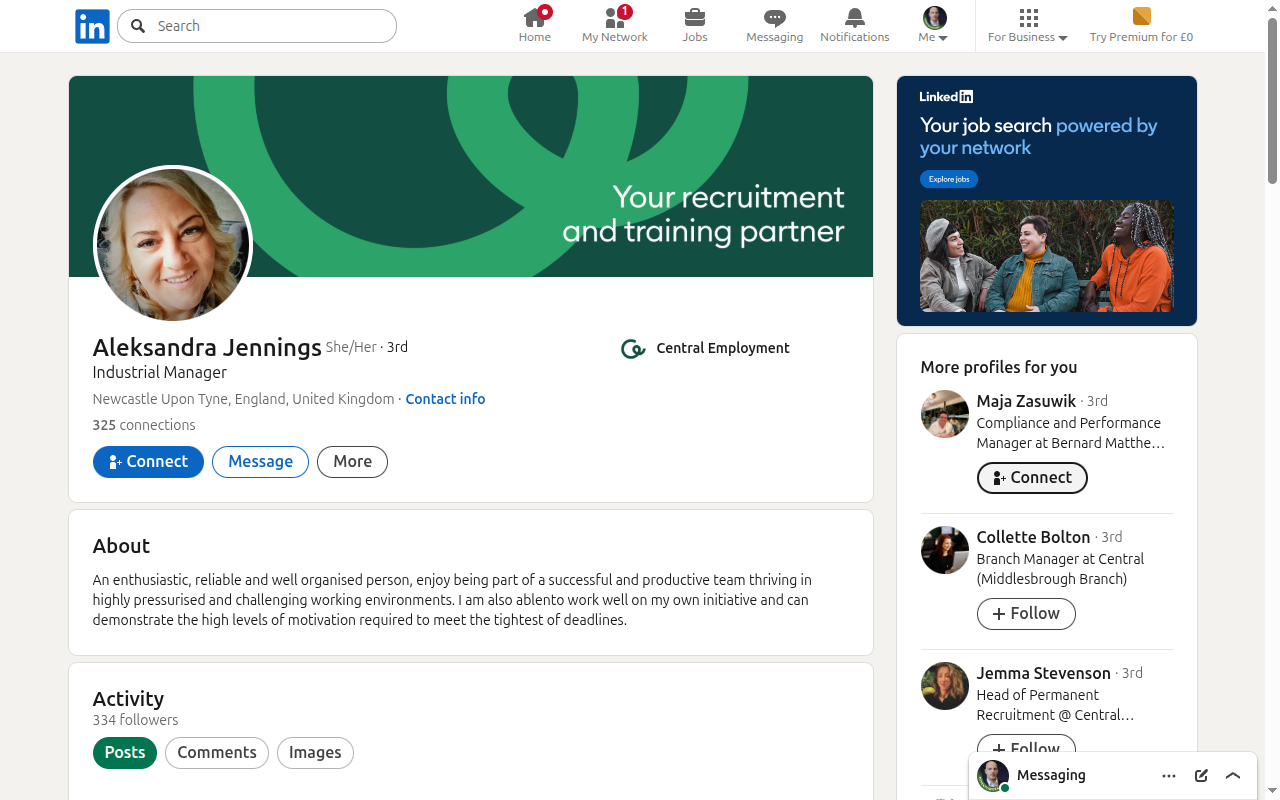Click the More profiles for you heading
The image size is (1280, 800).
pos(999,367)
